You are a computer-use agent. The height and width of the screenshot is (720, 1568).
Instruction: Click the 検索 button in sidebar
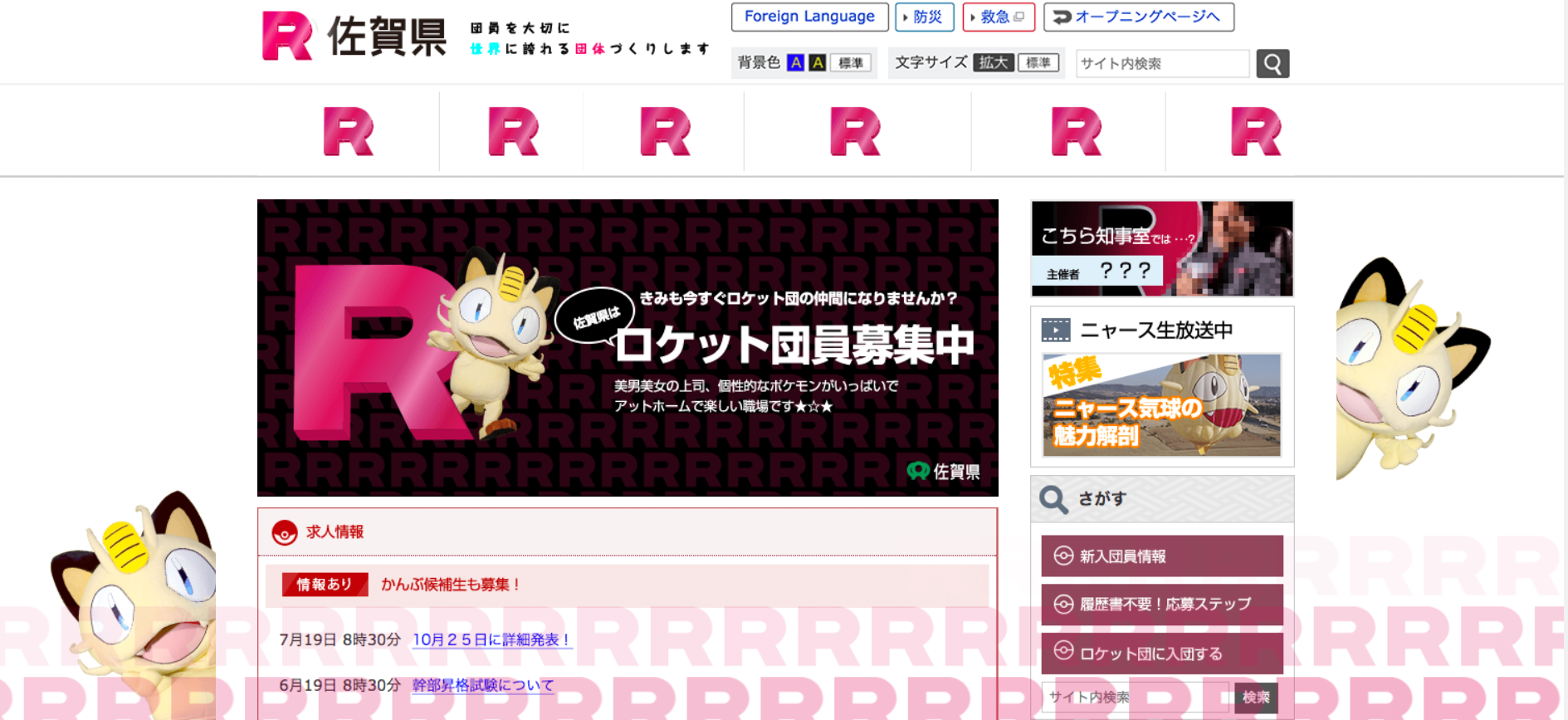click(1255, 698)
